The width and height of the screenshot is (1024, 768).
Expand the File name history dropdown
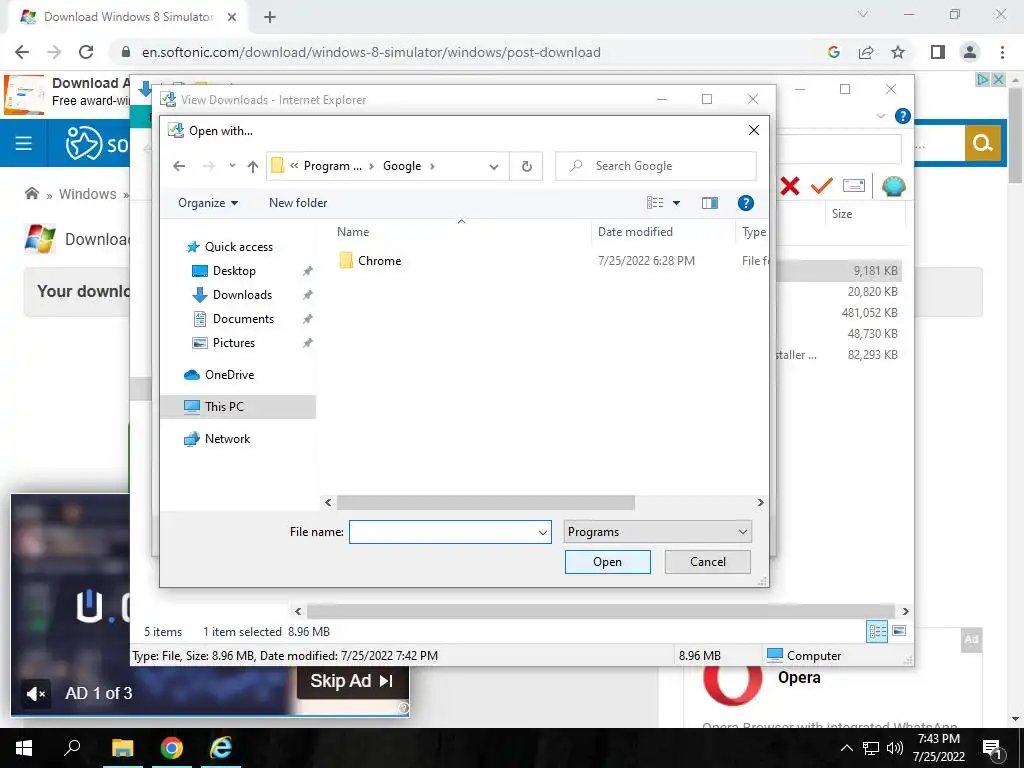tap(543, 532)
